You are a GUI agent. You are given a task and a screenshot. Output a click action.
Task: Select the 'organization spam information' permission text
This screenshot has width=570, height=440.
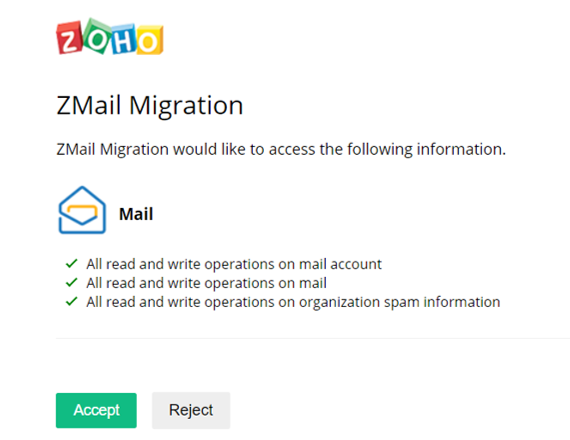(400, 303)
